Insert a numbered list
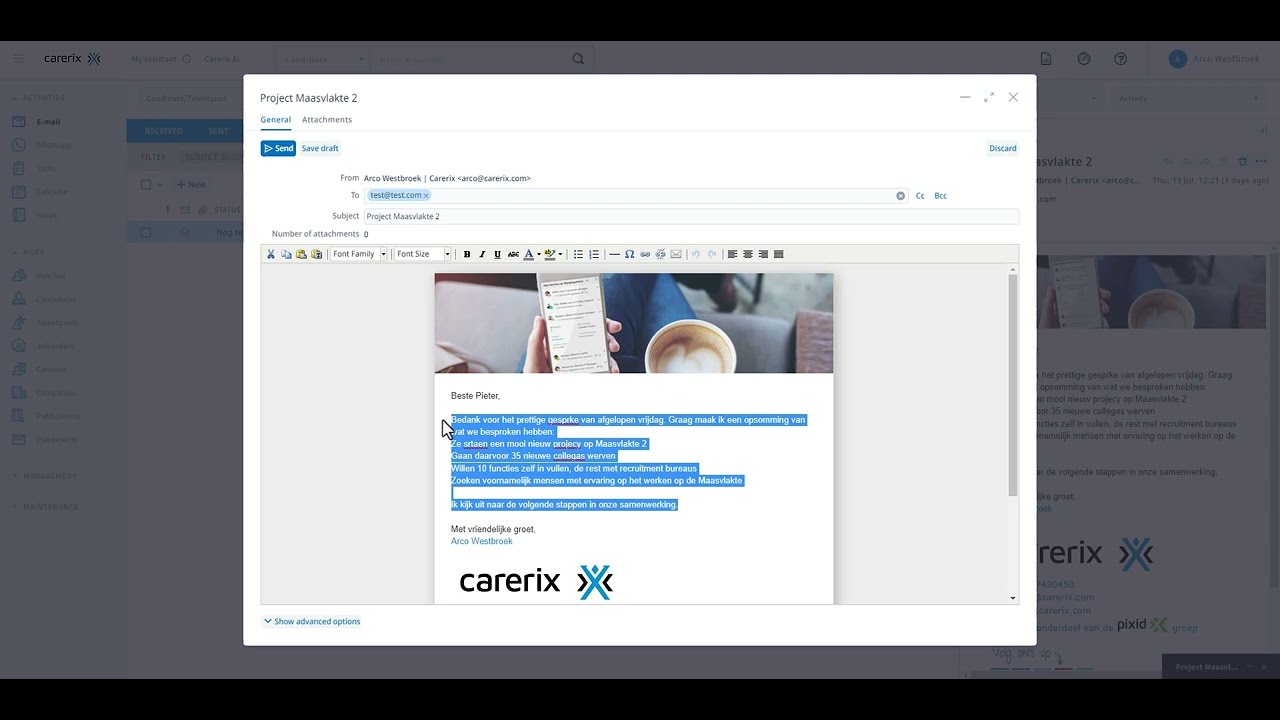Screen dimensions: 1280x720 (x=594, y=254)
